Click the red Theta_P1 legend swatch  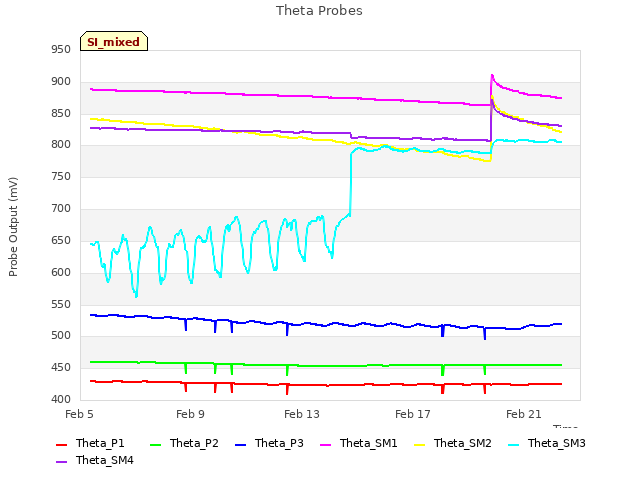coord(61,444)
